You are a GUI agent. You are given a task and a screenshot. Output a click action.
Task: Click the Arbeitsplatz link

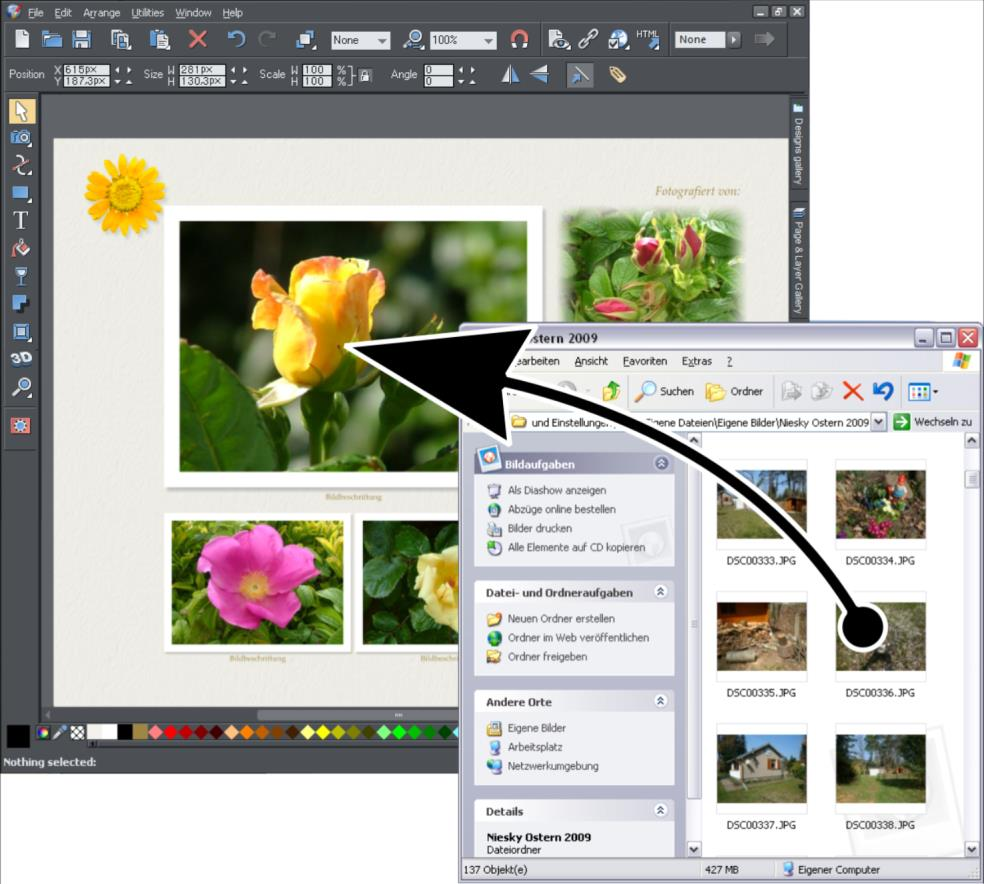(x=535, y=747)
